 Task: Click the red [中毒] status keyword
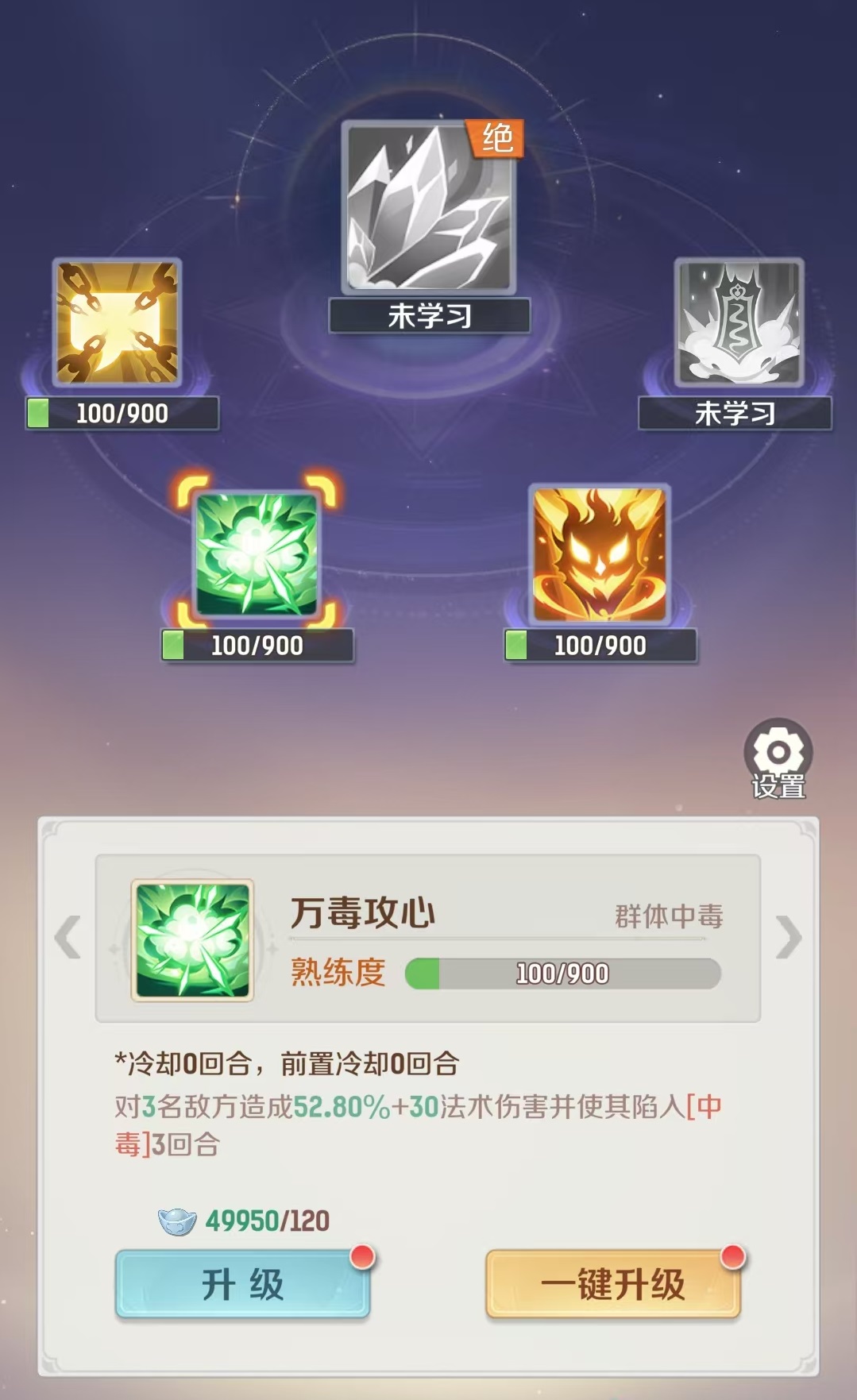point(419,1125)
